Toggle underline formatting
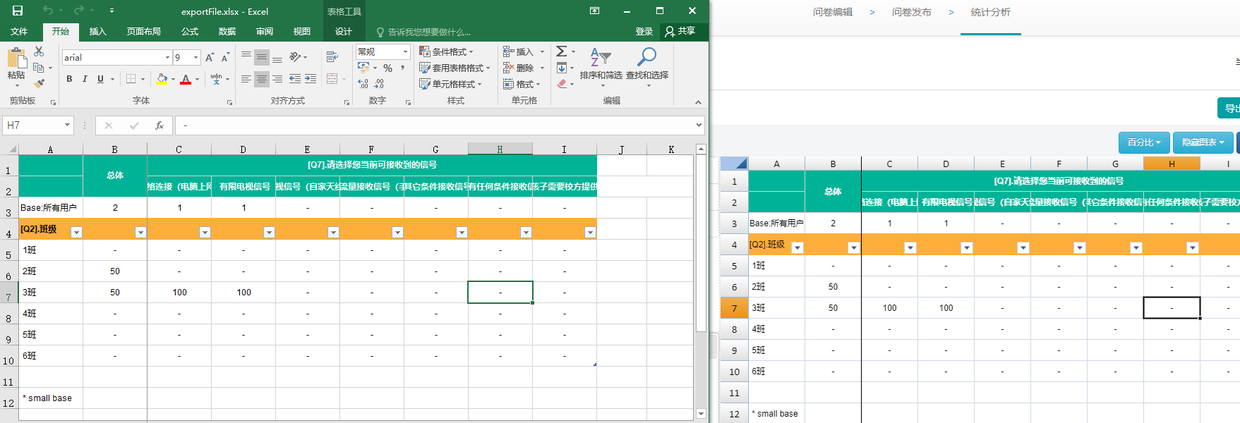 pos(103,79)
